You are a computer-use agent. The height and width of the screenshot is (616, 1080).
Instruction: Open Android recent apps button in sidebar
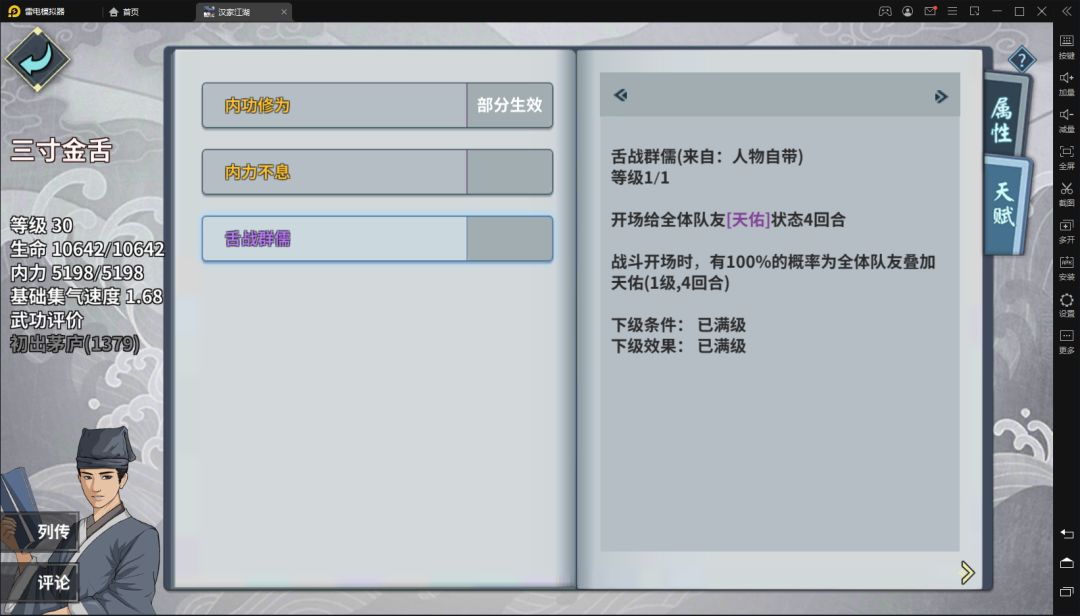1066,592
